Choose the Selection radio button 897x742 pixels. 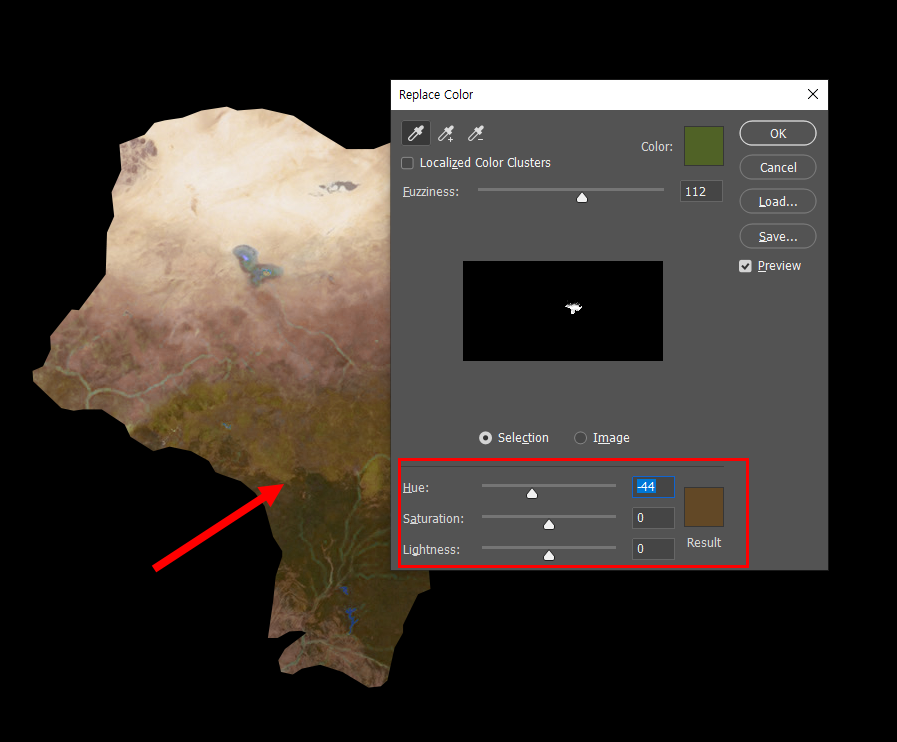(x=485, y=438)
